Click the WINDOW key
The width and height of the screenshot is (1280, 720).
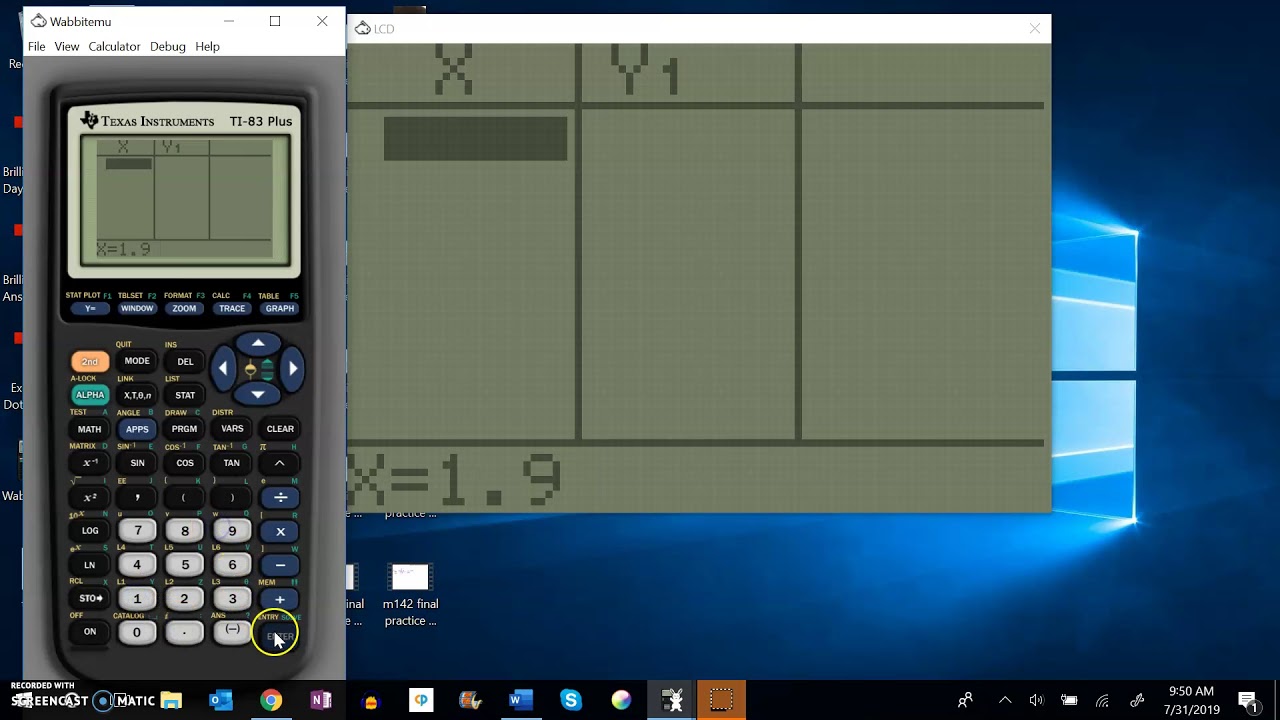tap(137, 309)
